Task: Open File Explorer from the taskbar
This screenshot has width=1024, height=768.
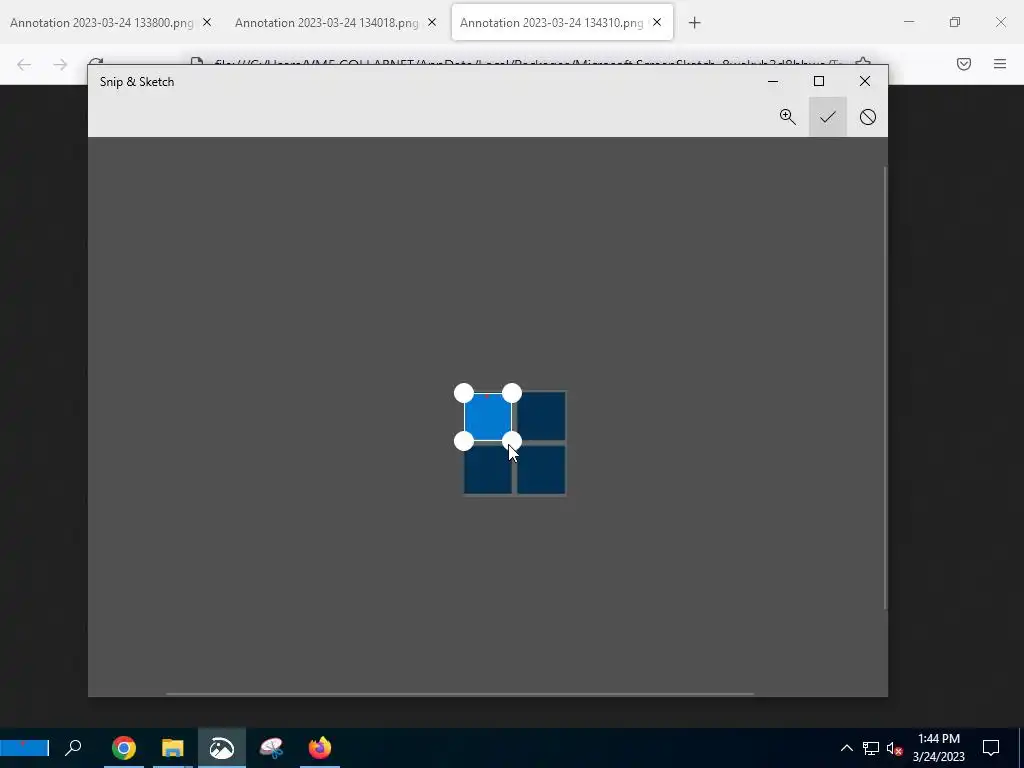Action: click(172, 748)
